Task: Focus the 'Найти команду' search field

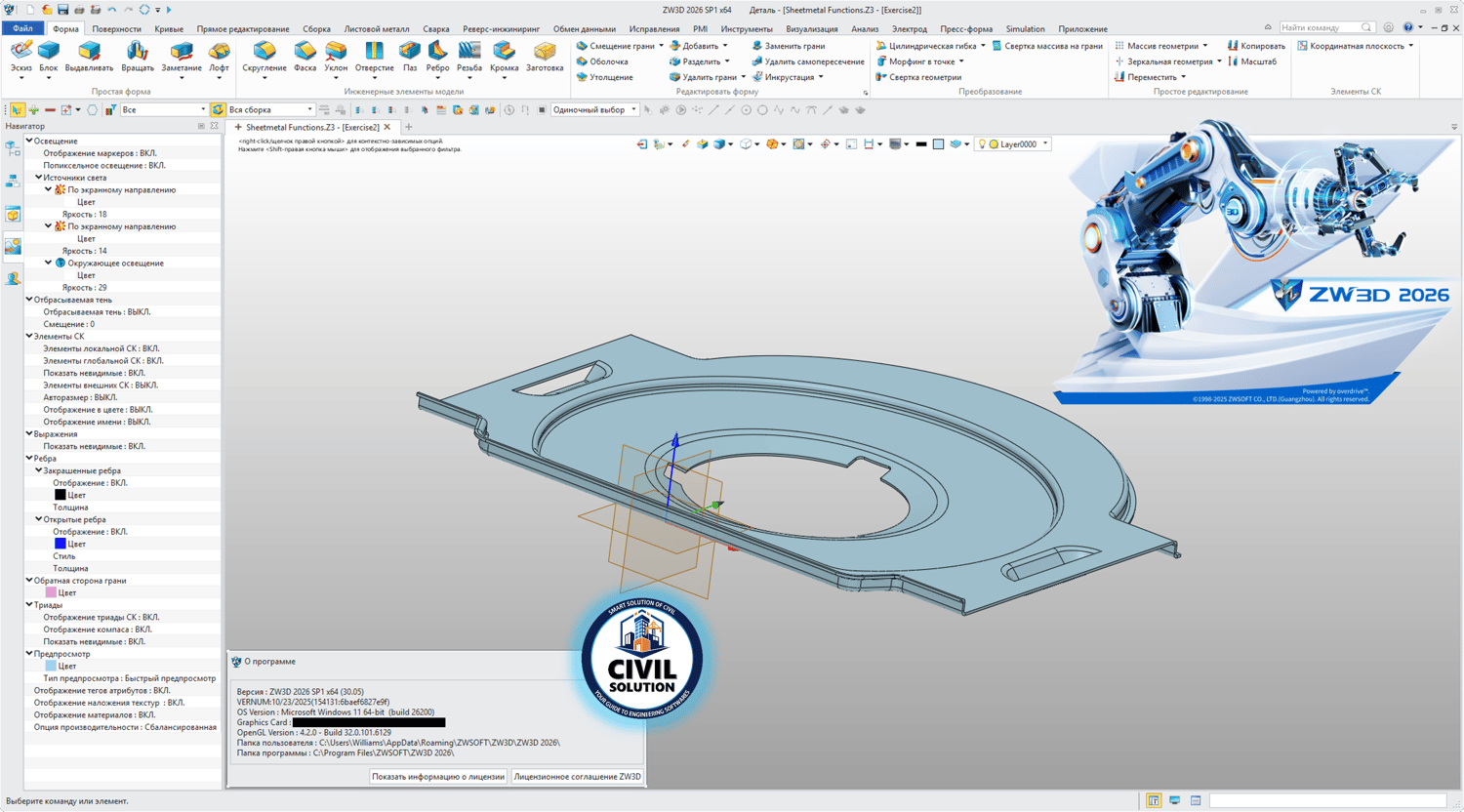Action: tap(1326, 27)
